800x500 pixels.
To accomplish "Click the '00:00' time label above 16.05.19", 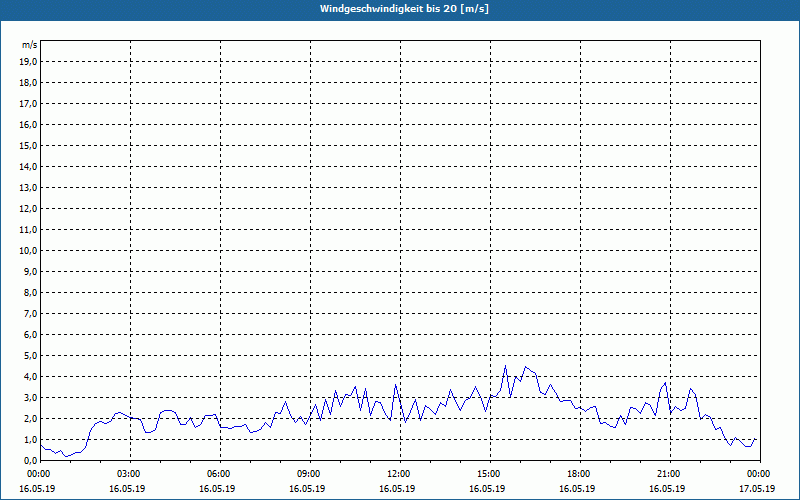I will click(39, 474).
